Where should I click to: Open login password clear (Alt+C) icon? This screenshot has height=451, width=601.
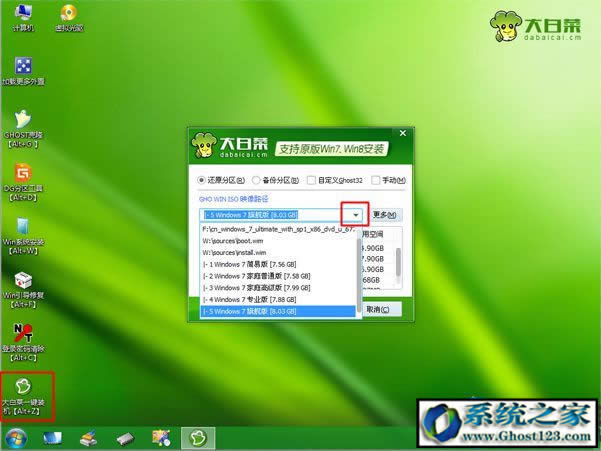coord(23,343)
